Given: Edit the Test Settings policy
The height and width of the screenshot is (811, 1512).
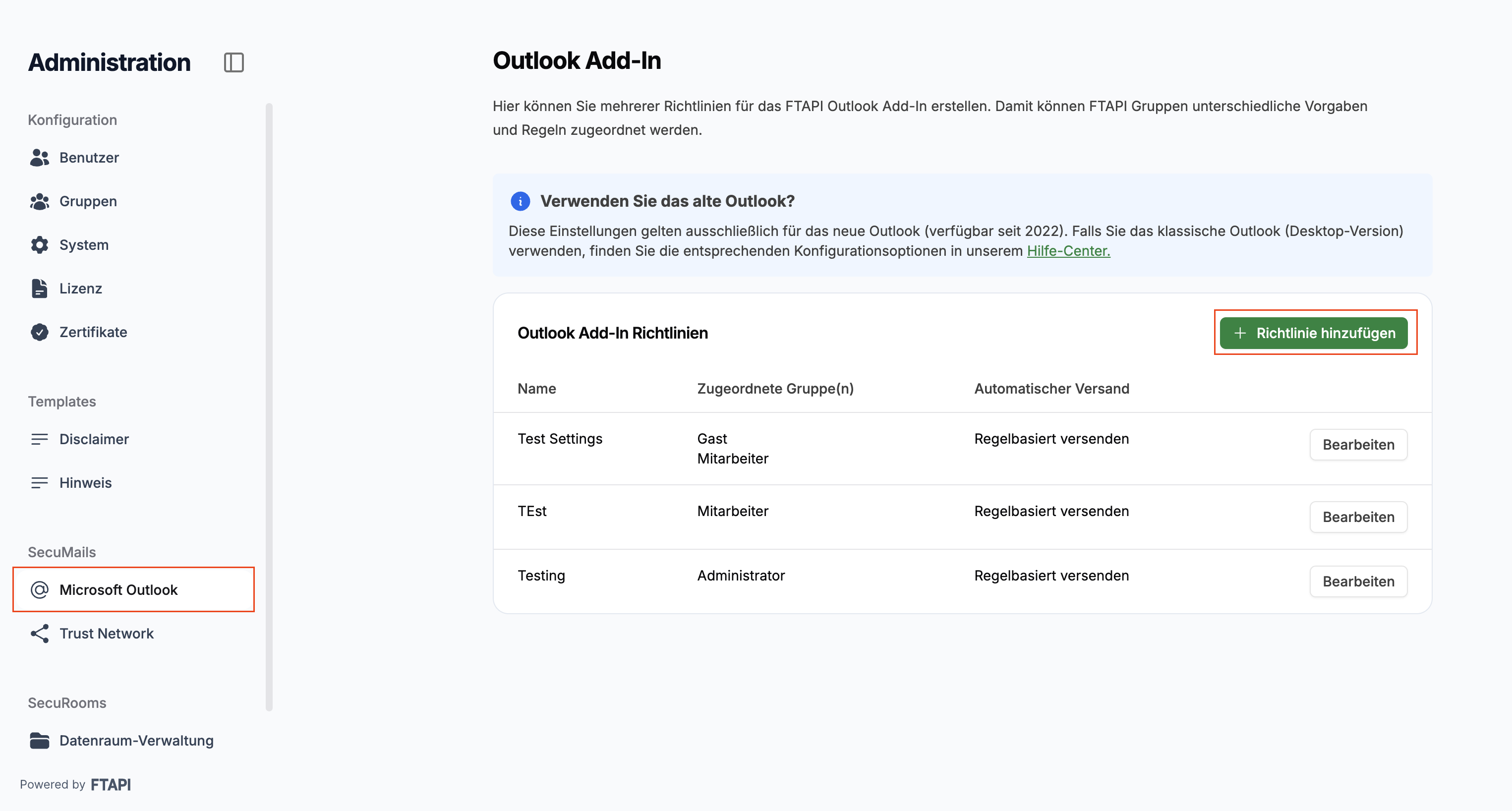Looking at the screenshot, I should (1358, 445).
